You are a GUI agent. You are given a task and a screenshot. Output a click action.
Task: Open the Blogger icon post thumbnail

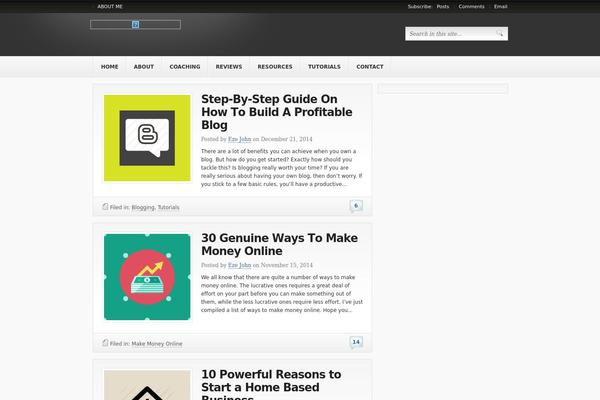pyautogui.click(x=147, y=138)
